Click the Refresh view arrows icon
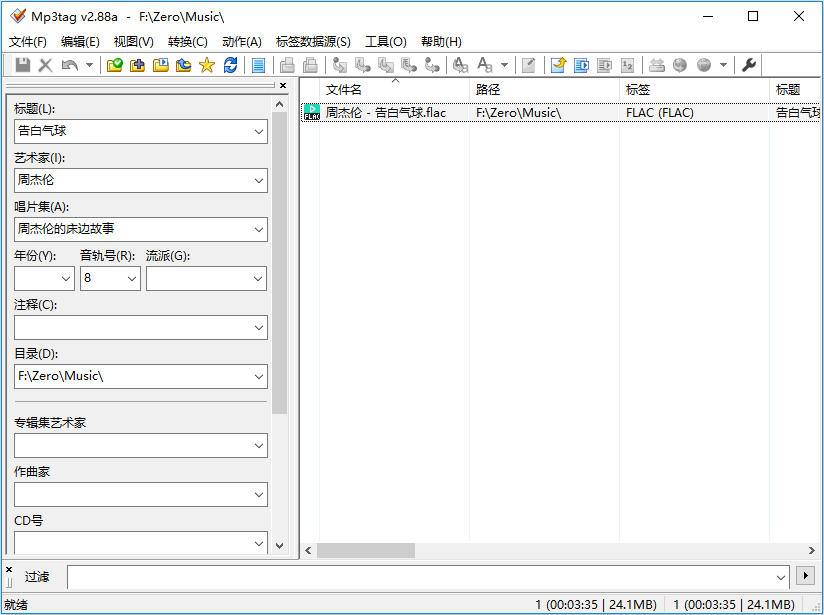The image size is (824, 615). [230, 65]
